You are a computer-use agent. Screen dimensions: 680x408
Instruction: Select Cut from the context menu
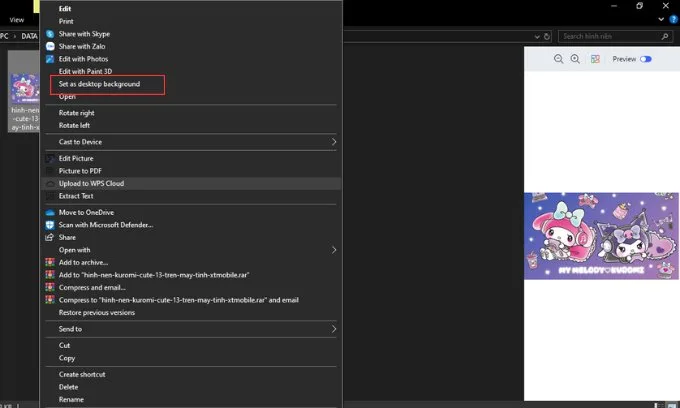tap(64, 346)
